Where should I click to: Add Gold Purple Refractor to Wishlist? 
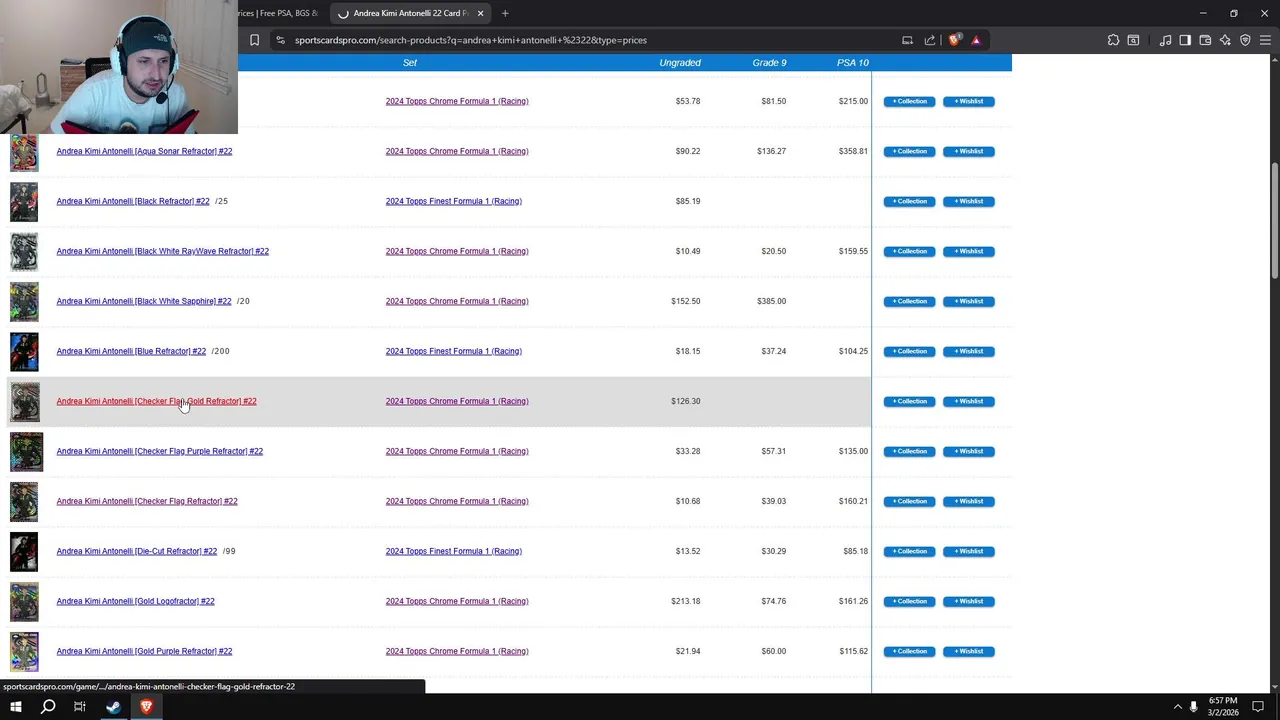point(968,651)
